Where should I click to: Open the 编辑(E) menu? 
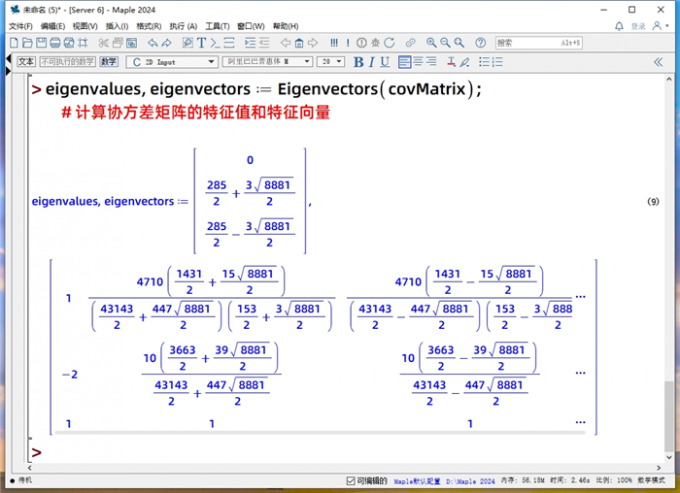(x=53, y=26)
